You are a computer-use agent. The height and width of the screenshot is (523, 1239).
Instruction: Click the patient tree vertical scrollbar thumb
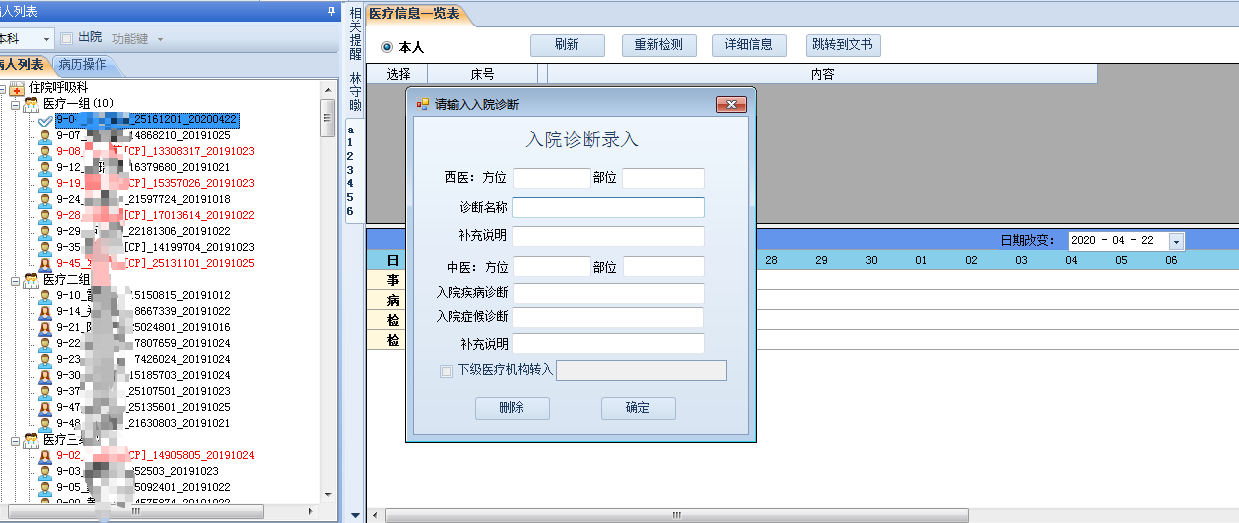[327, 117]
